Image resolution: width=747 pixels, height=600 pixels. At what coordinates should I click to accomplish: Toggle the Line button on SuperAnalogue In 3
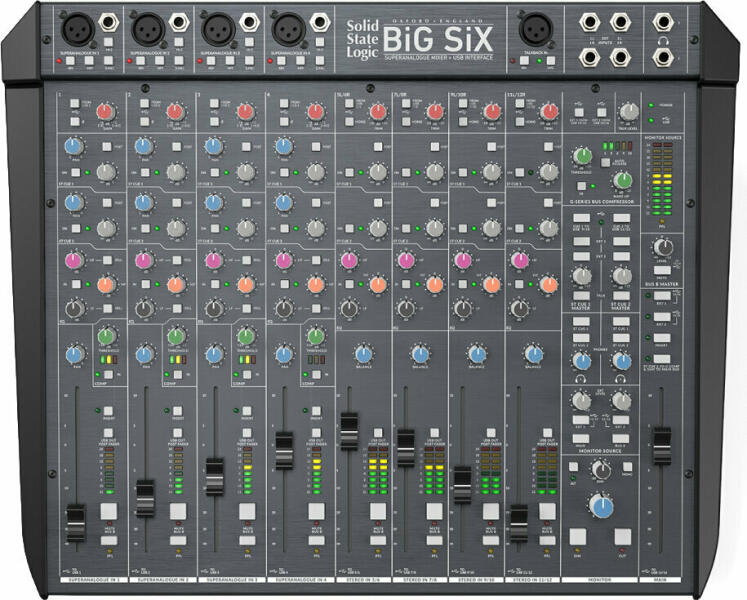click(x=249, y=61)
